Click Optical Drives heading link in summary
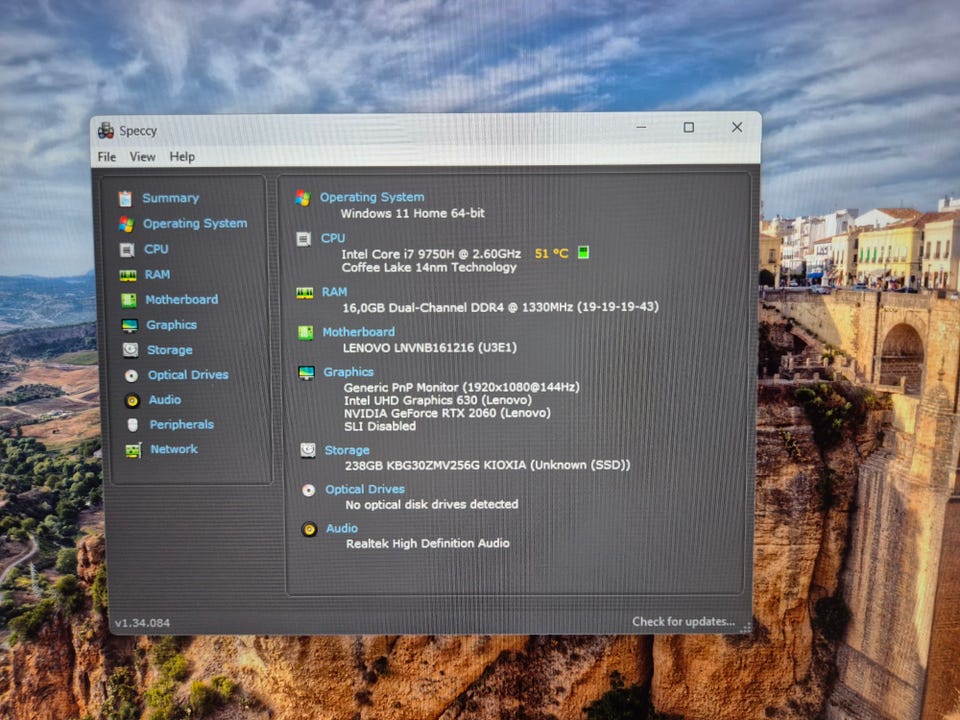Screen dimensions: 960x720 365,490
